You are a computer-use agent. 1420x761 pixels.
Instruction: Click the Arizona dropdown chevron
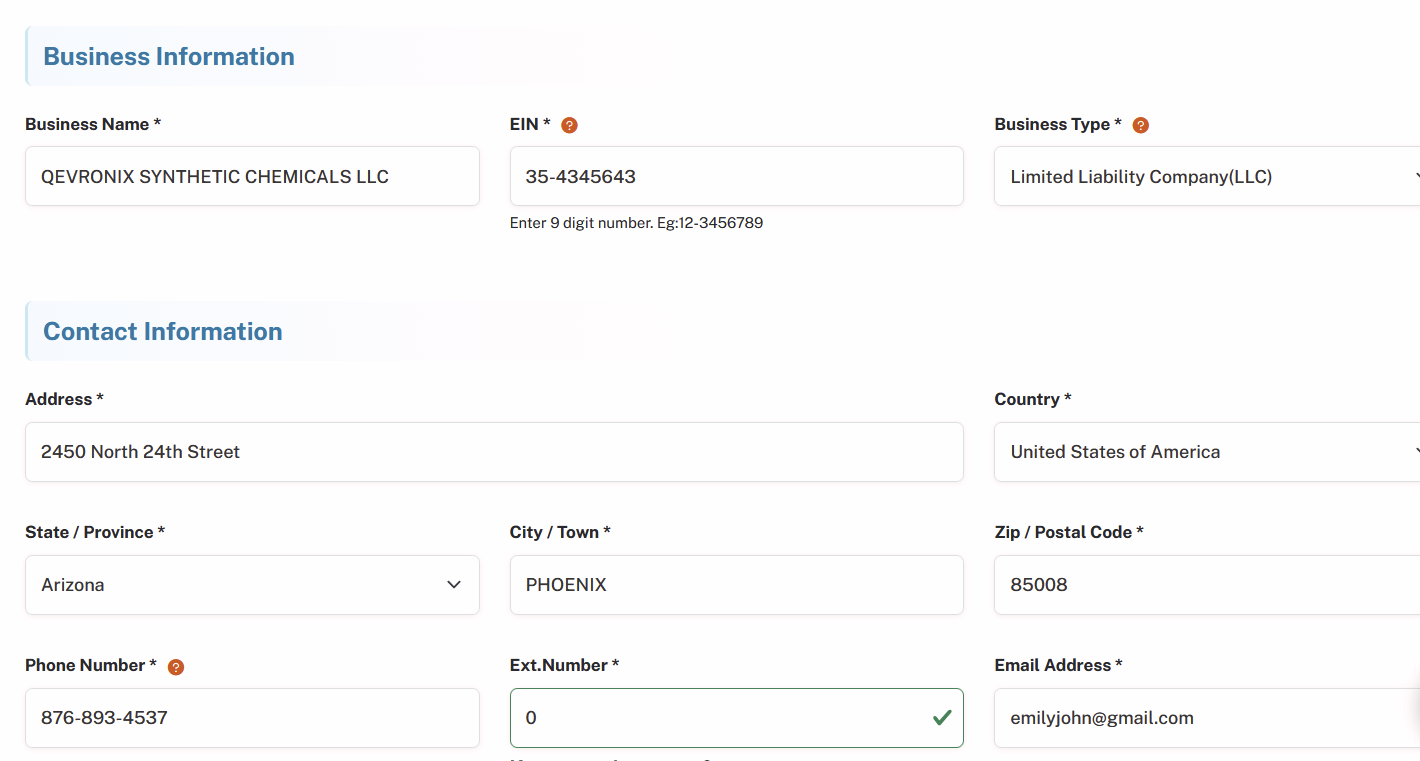pos(454,585)
